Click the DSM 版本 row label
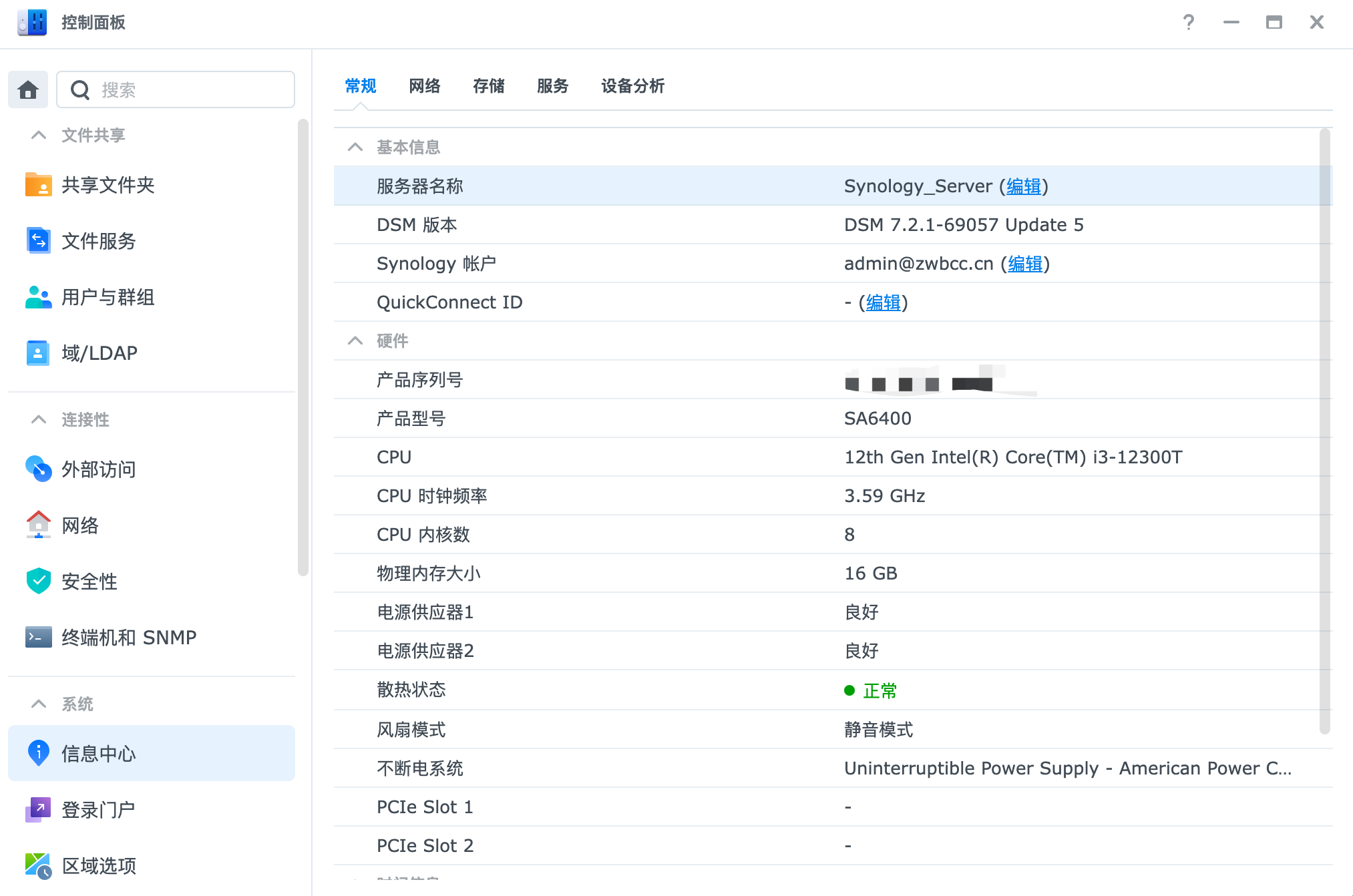 (x=417, y=225)
